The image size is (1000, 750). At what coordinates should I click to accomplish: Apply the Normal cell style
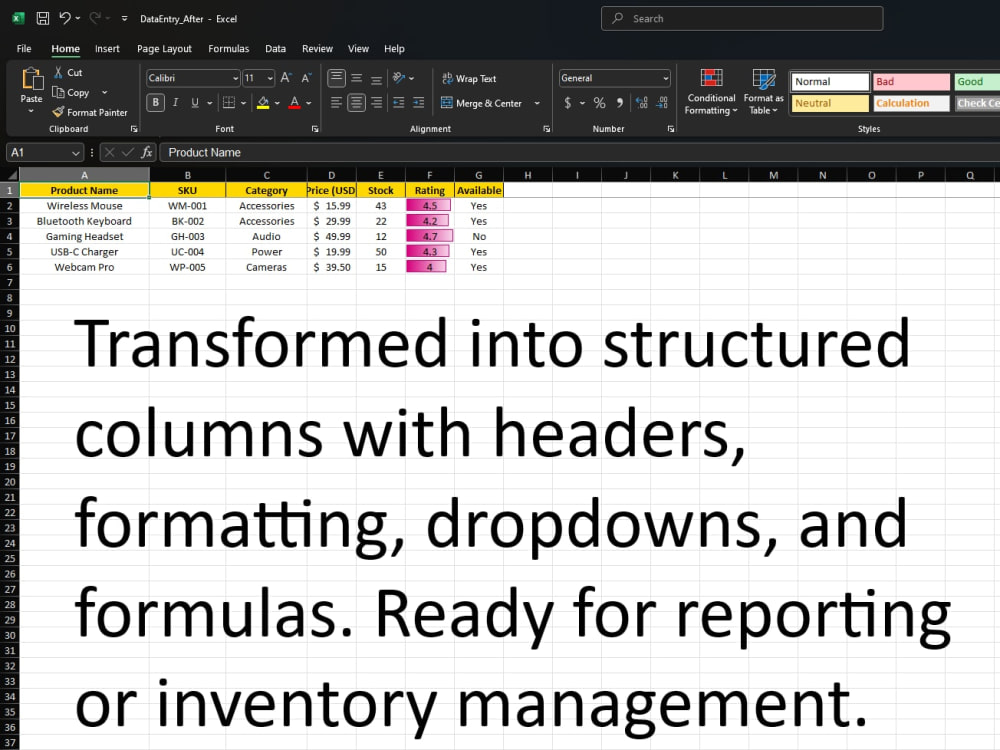[x=830, y=82]
